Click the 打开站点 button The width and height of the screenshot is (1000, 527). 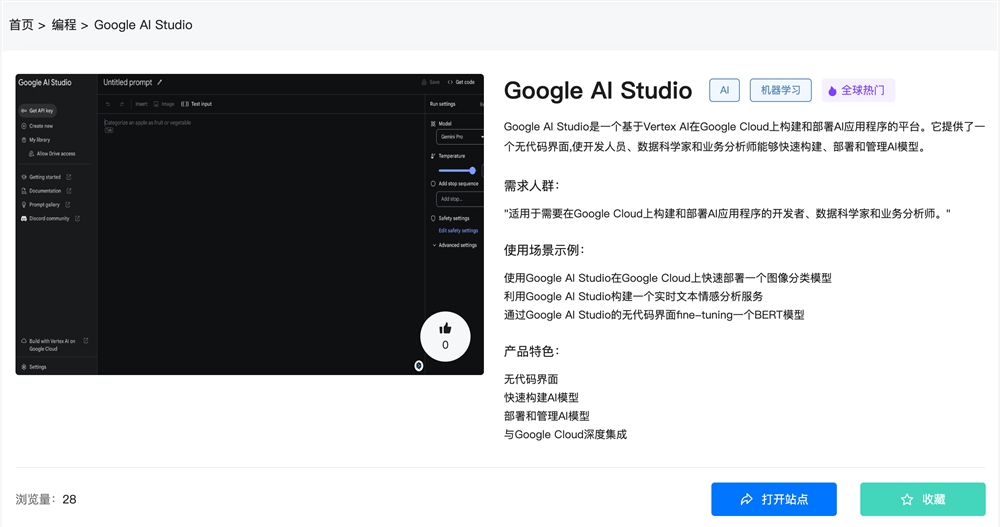coord(774,500)
